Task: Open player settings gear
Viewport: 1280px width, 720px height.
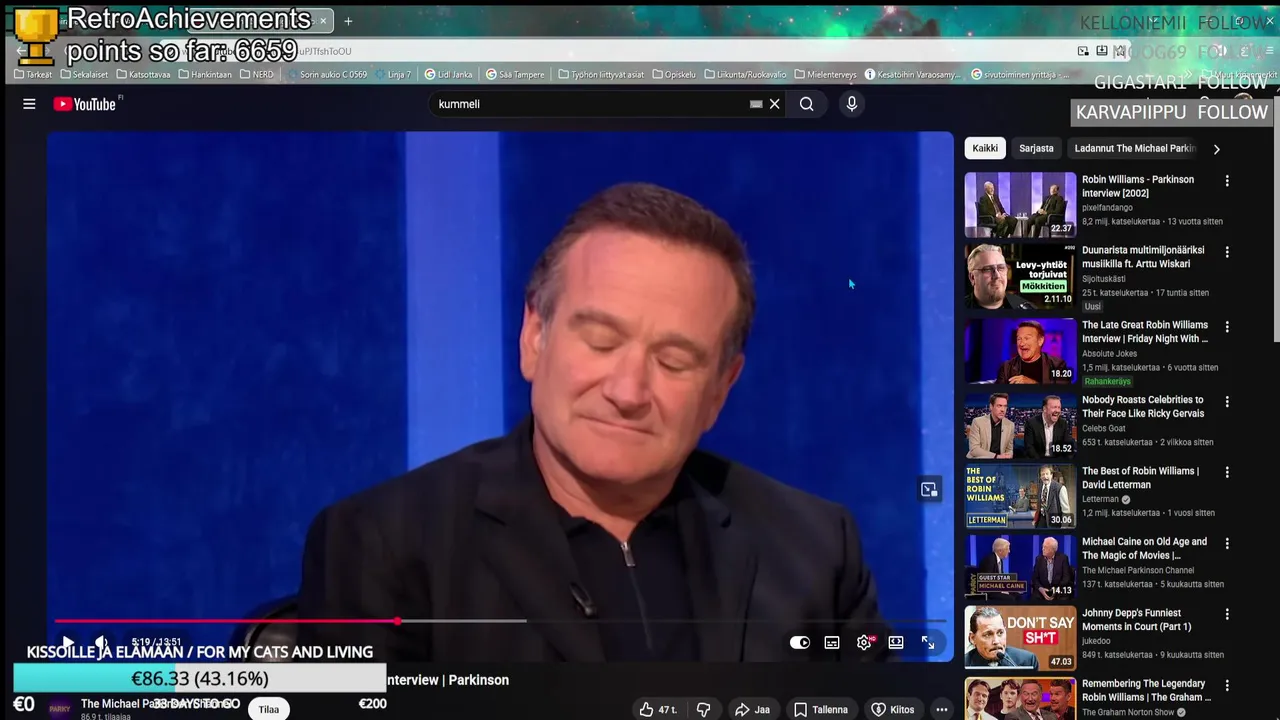Action: [864, 643]
